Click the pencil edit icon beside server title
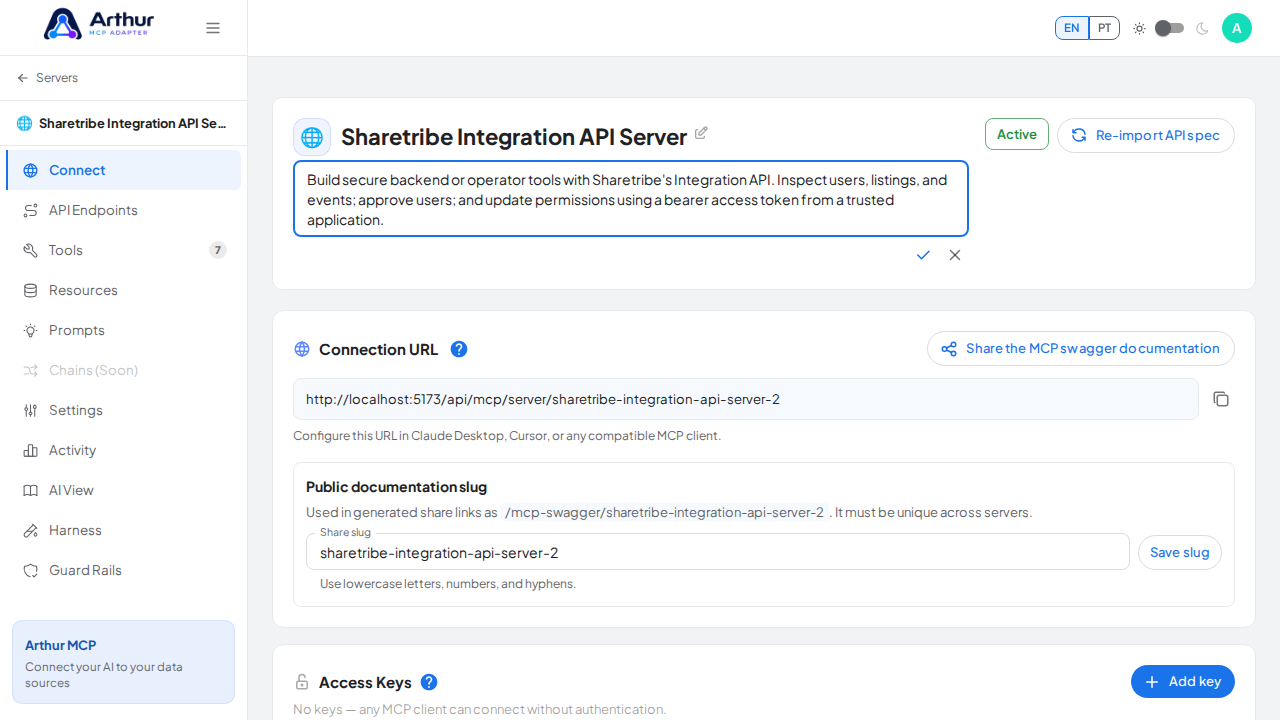1280x720 pixels. point(701,133)
